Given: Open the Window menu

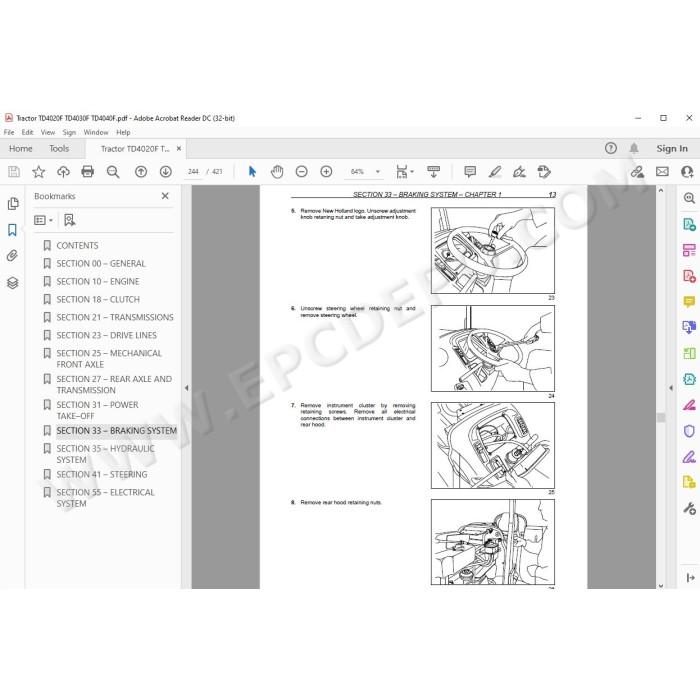Looking at the screenshot, I should point(96,133).
